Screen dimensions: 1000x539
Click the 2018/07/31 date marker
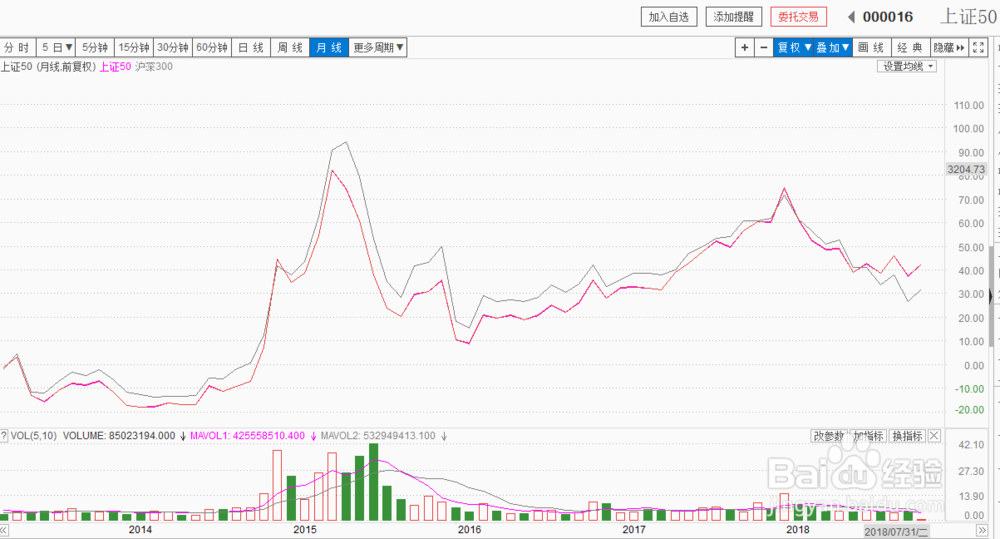point(895,531)
